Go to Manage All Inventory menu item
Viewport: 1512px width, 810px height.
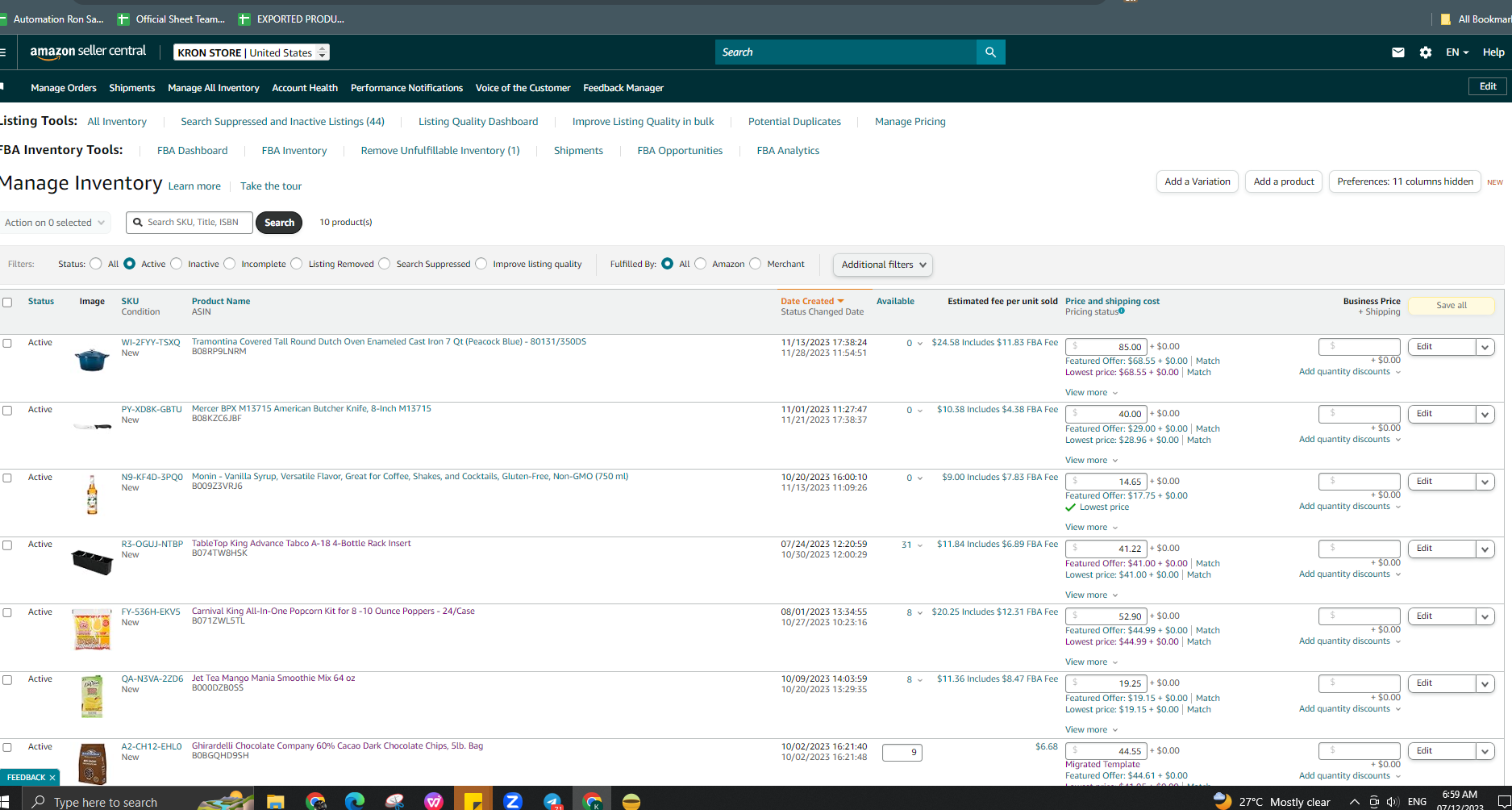pos(214,88)
